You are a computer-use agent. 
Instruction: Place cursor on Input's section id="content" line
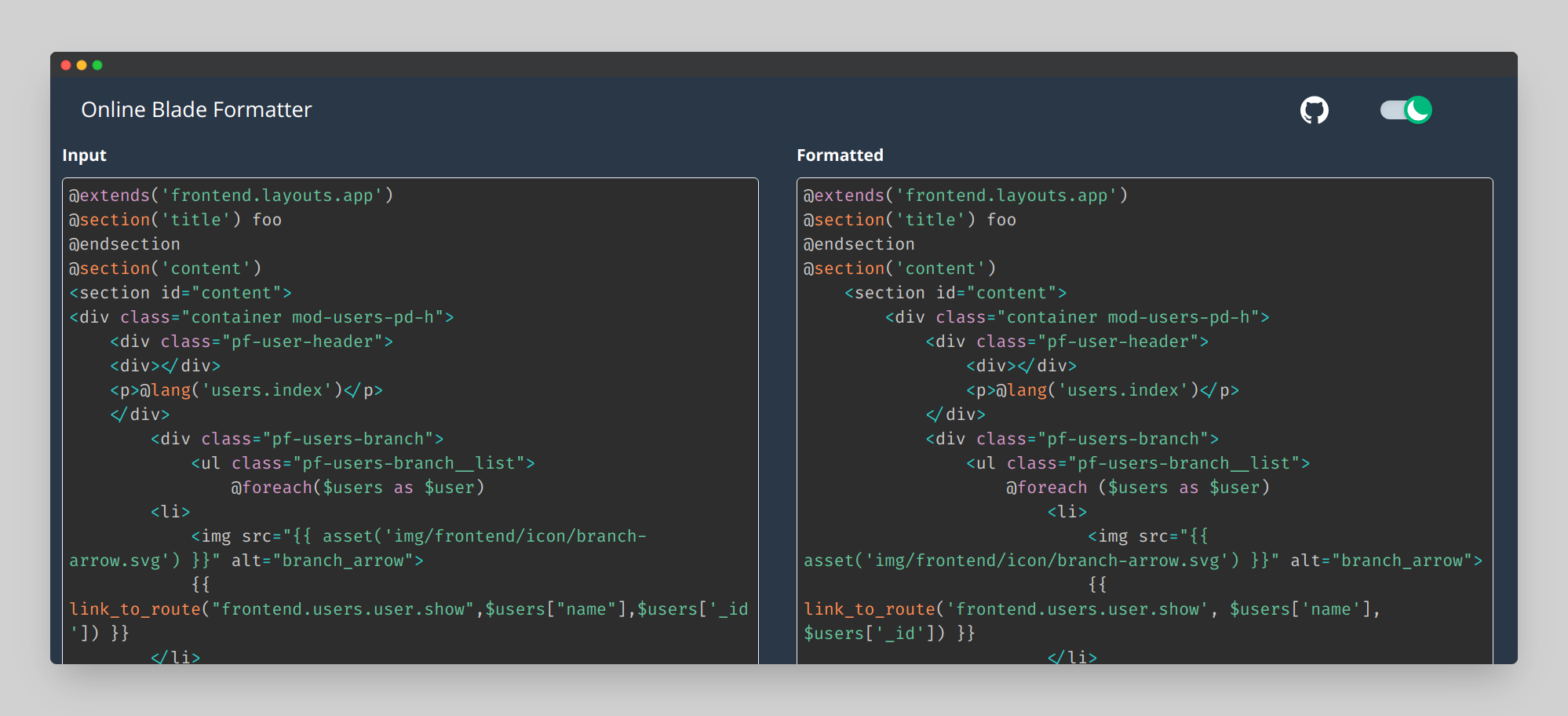pyautogui.click(x=181, y=293)
